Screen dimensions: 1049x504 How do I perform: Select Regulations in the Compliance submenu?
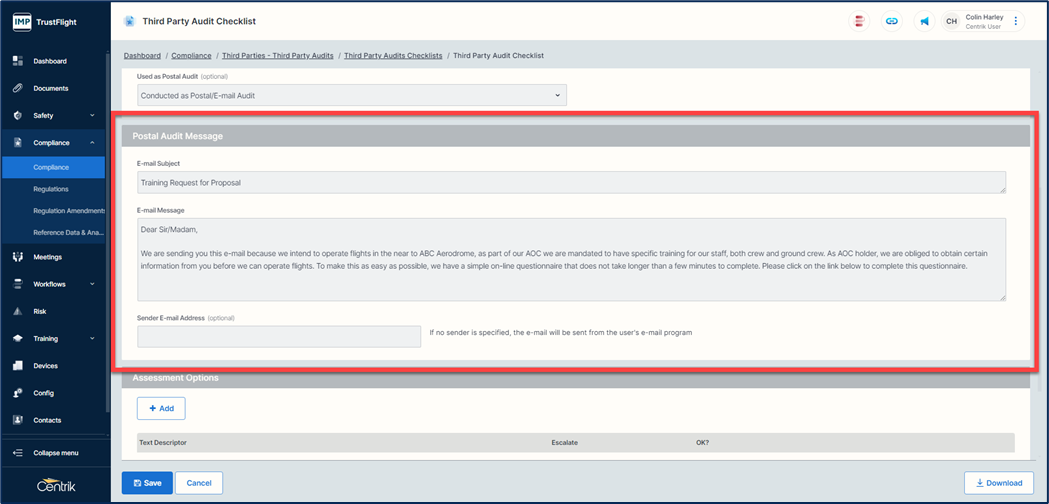tap(51, 189)
